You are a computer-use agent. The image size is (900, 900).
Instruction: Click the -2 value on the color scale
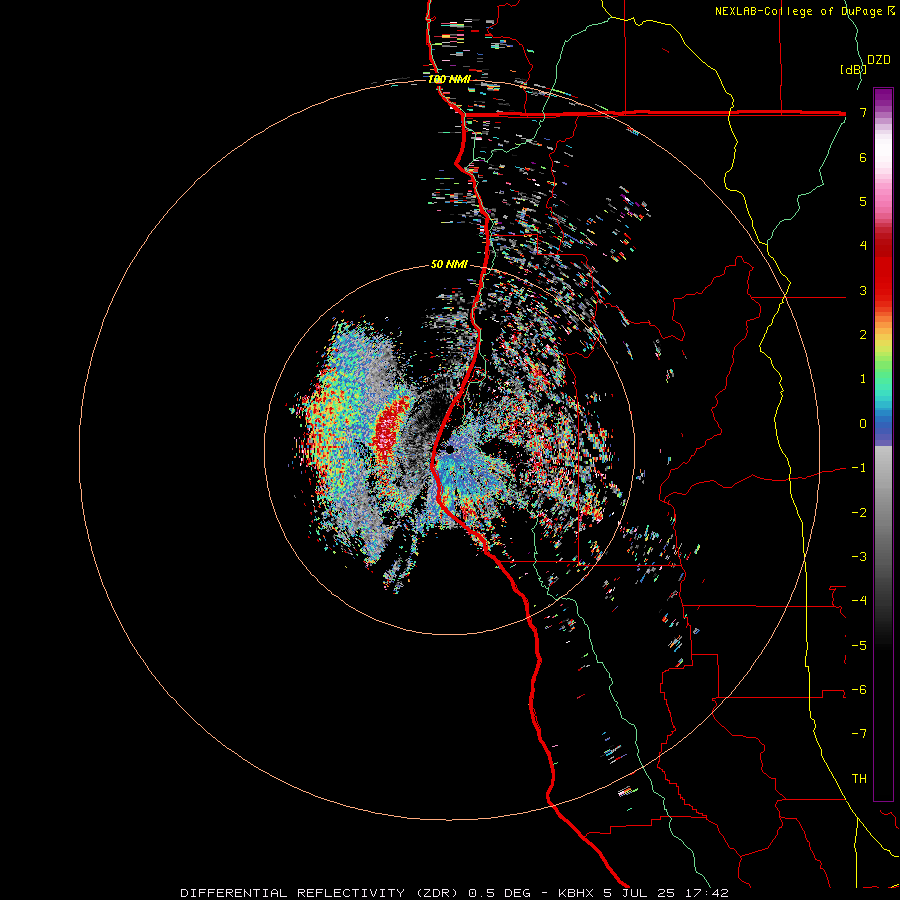tap(859, 513)
